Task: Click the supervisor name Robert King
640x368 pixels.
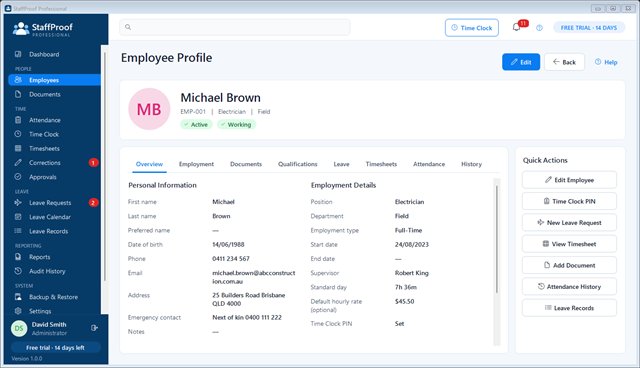Action: [411, 273]
